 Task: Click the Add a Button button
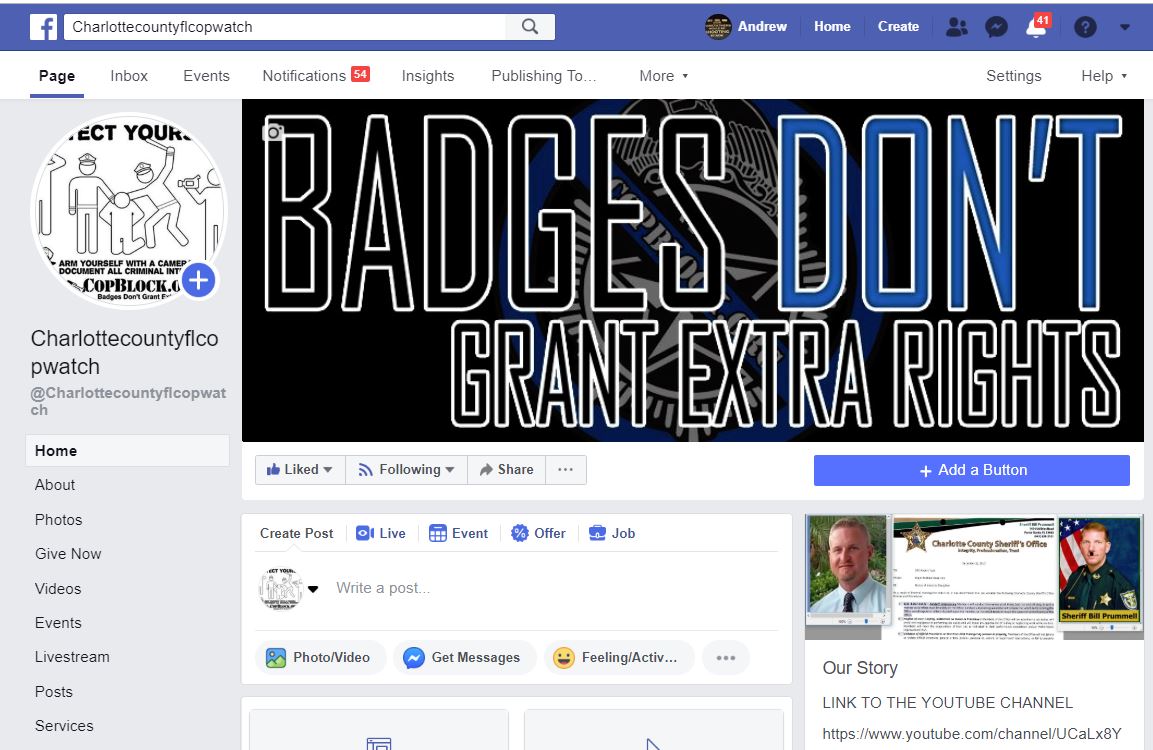(971, 471)
